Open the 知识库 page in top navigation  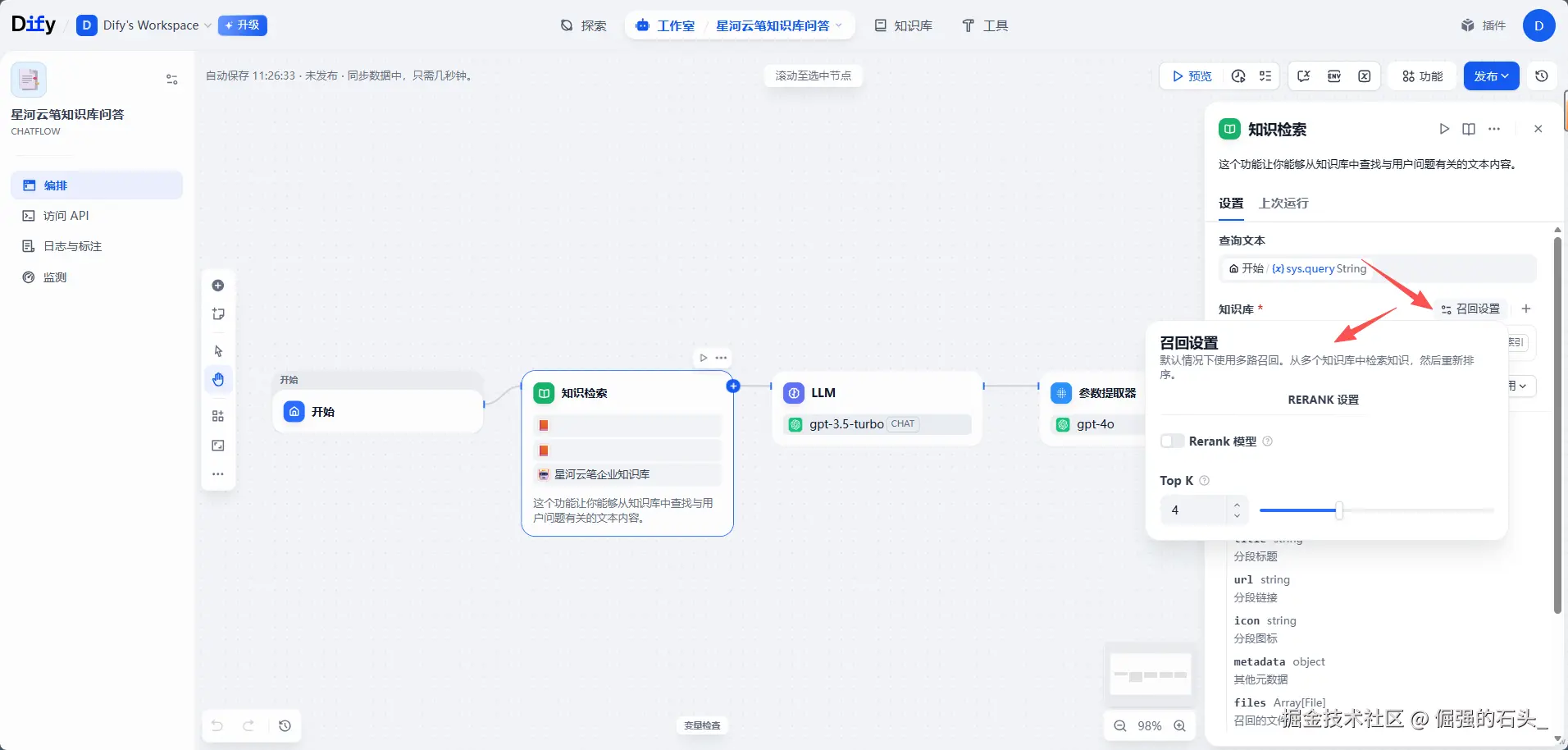pyautogui.click(x=904, y=25)
